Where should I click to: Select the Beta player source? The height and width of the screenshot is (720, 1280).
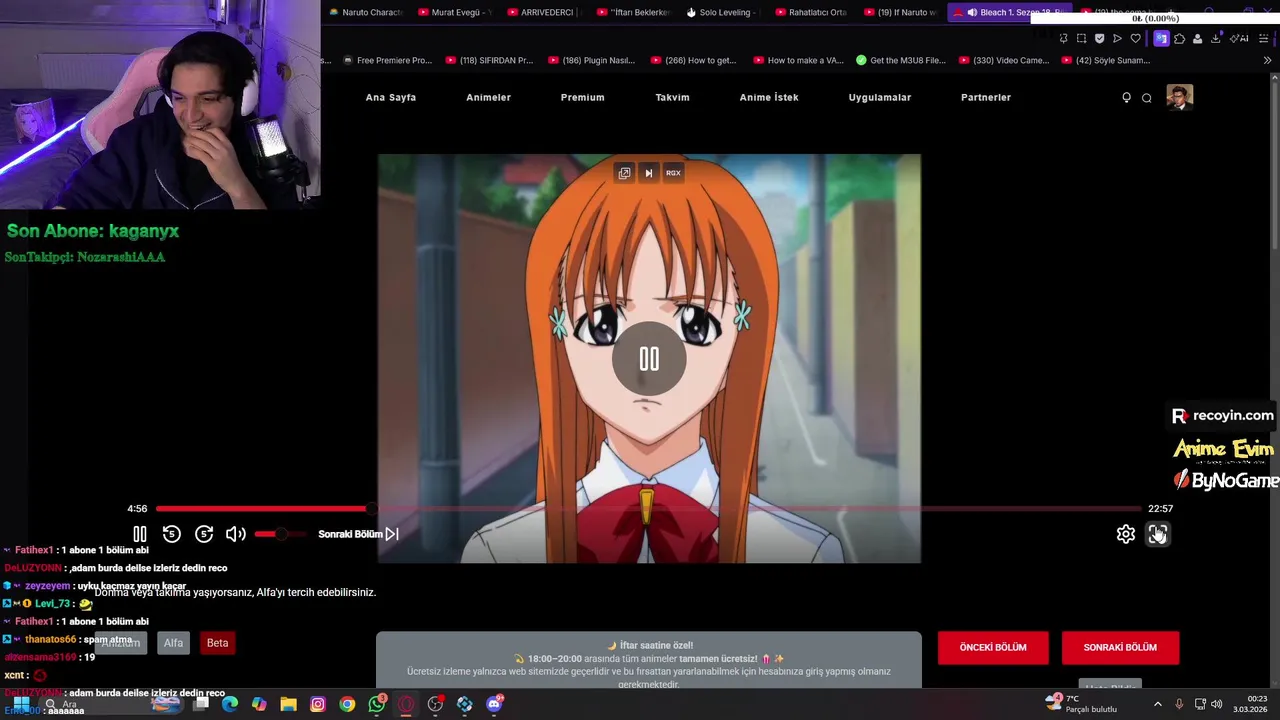click(x=217, y=643)
